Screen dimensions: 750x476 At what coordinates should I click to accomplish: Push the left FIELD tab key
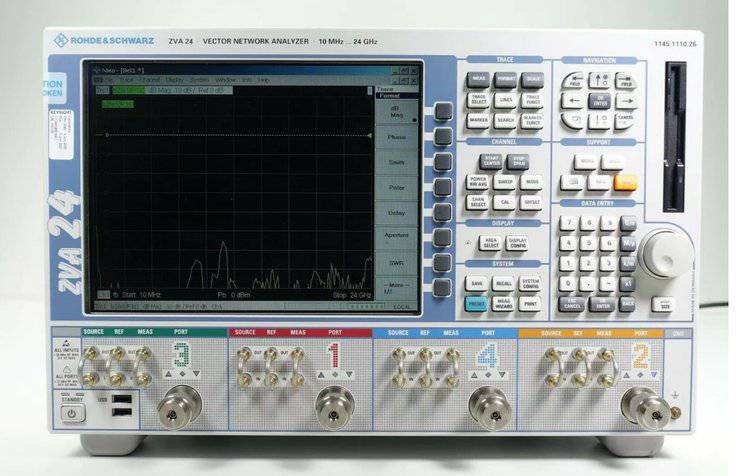click(x=574, y=81)
